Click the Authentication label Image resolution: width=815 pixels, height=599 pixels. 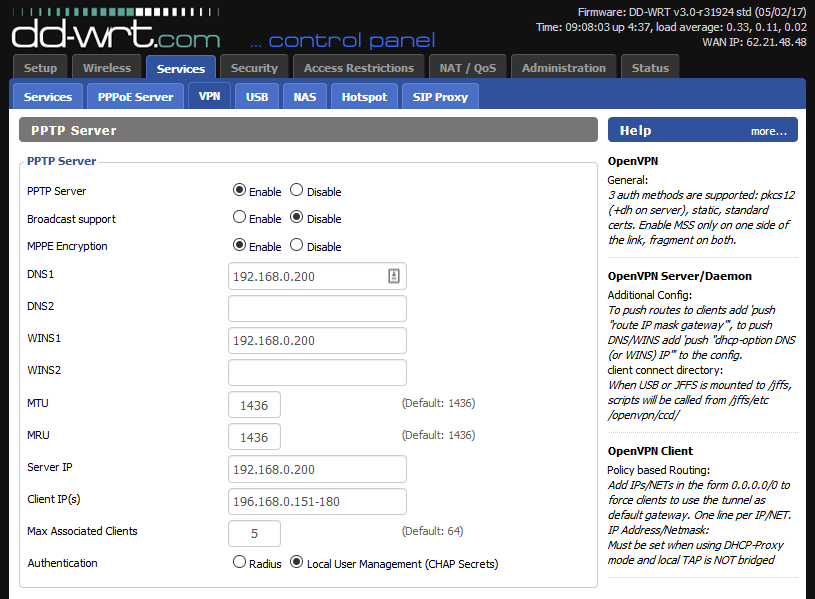coord(62,563)
